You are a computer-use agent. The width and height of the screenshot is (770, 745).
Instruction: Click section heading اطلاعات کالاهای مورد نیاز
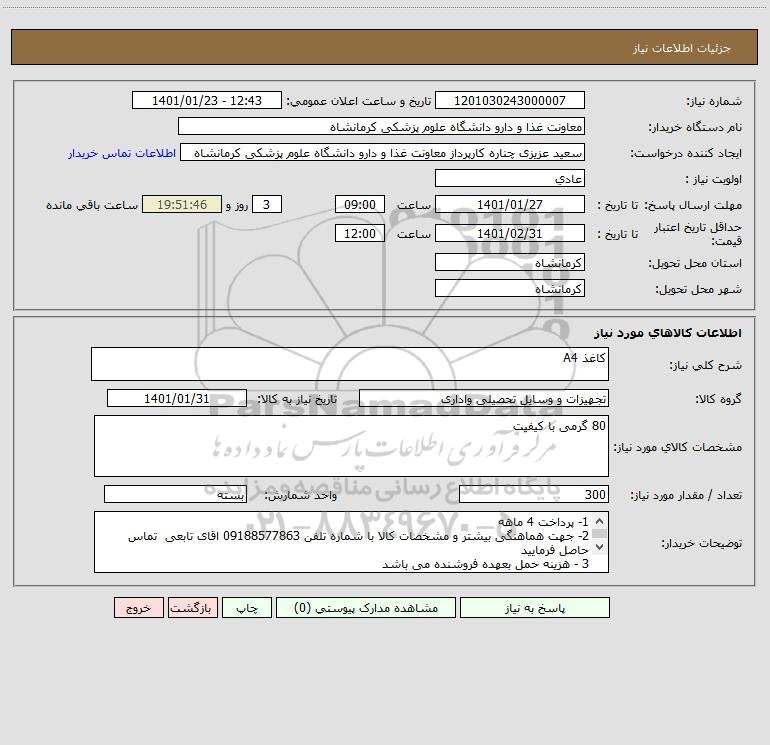668,333
